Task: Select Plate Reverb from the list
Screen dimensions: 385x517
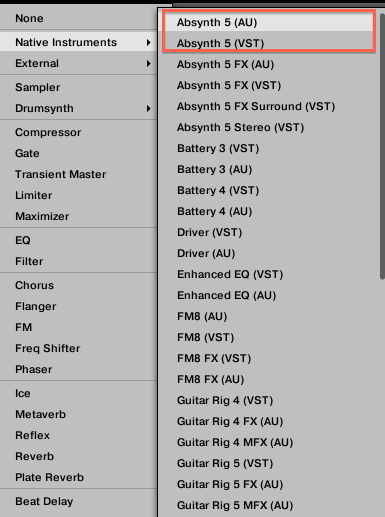Action: [x=78, y=477]
